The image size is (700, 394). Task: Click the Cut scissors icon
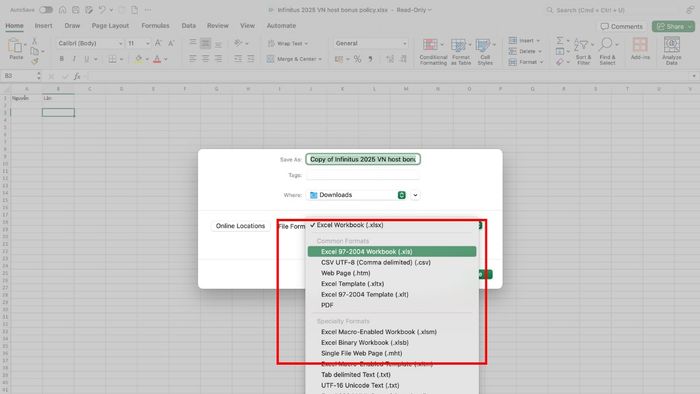pyautogui.click(x=34, y=41)
